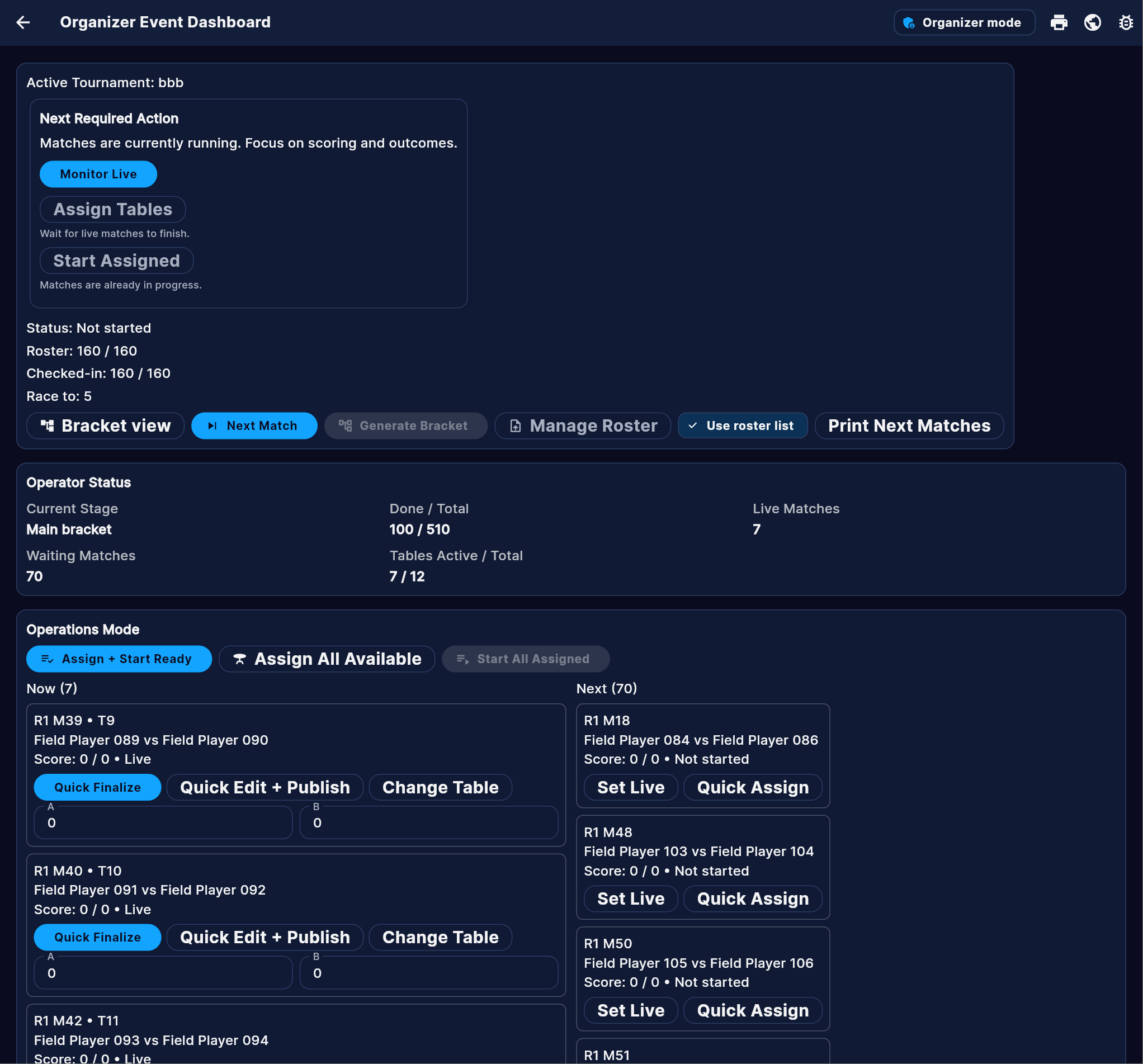Image resolution: width=1143 pixels, height=1064 pixels.
Task: Click the play icon on Next Match button
Action: tap(212, 426)
